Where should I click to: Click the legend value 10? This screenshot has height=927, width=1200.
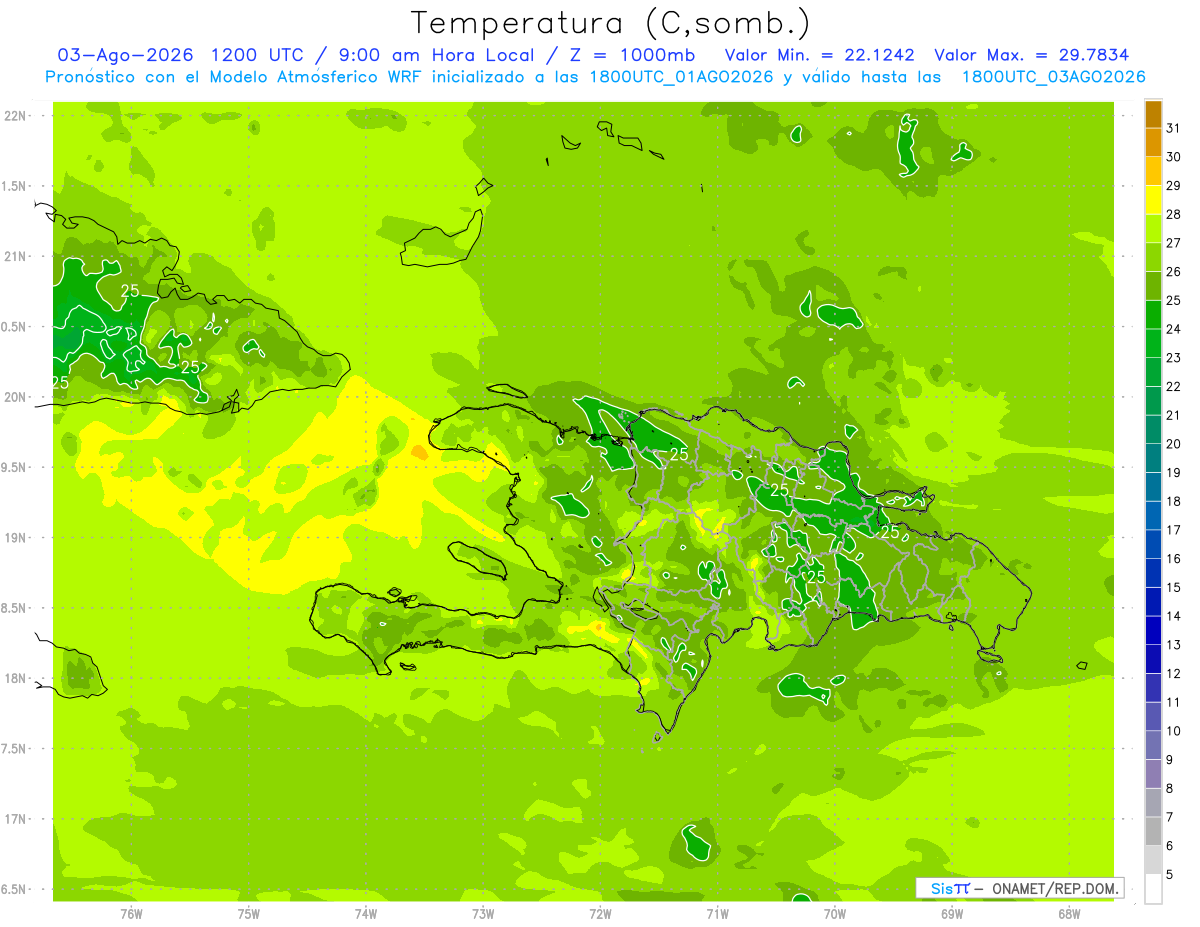(x=1175, y=731)
